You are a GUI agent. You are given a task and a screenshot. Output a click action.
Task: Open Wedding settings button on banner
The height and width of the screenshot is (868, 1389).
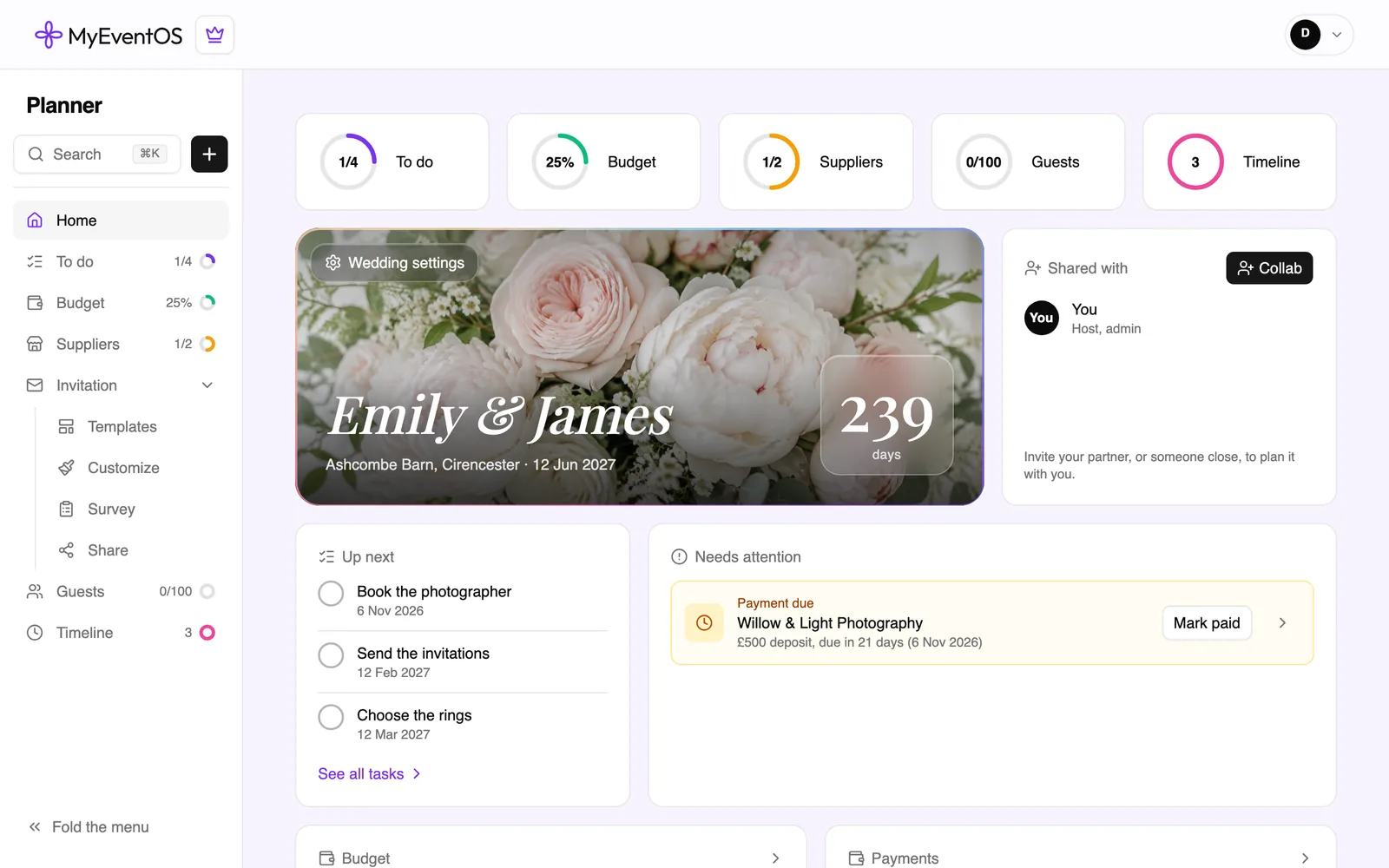pyautogui.click(x=395, y=262)
